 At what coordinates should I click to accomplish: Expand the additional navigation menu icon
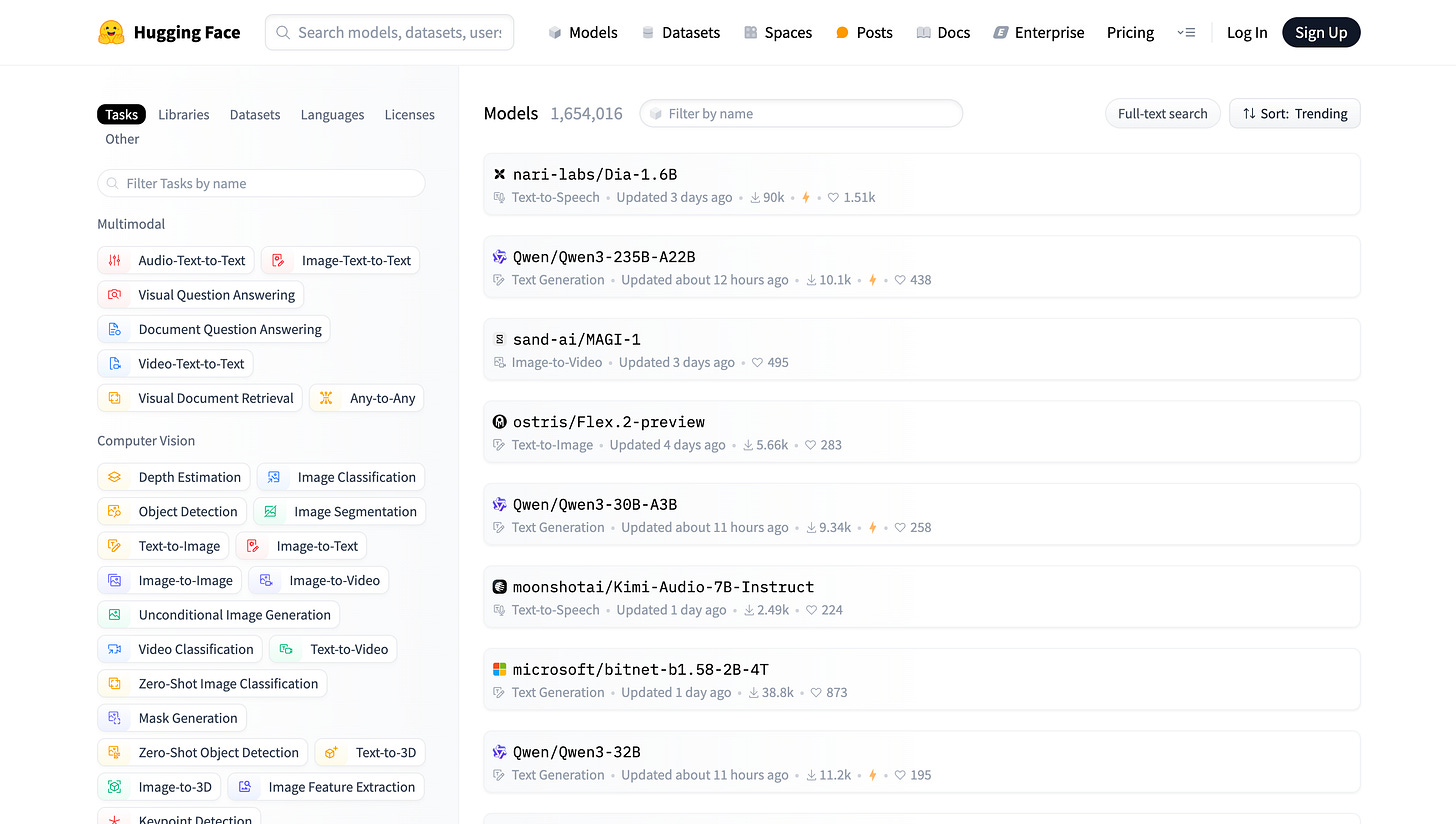[x=1186, y=32]
